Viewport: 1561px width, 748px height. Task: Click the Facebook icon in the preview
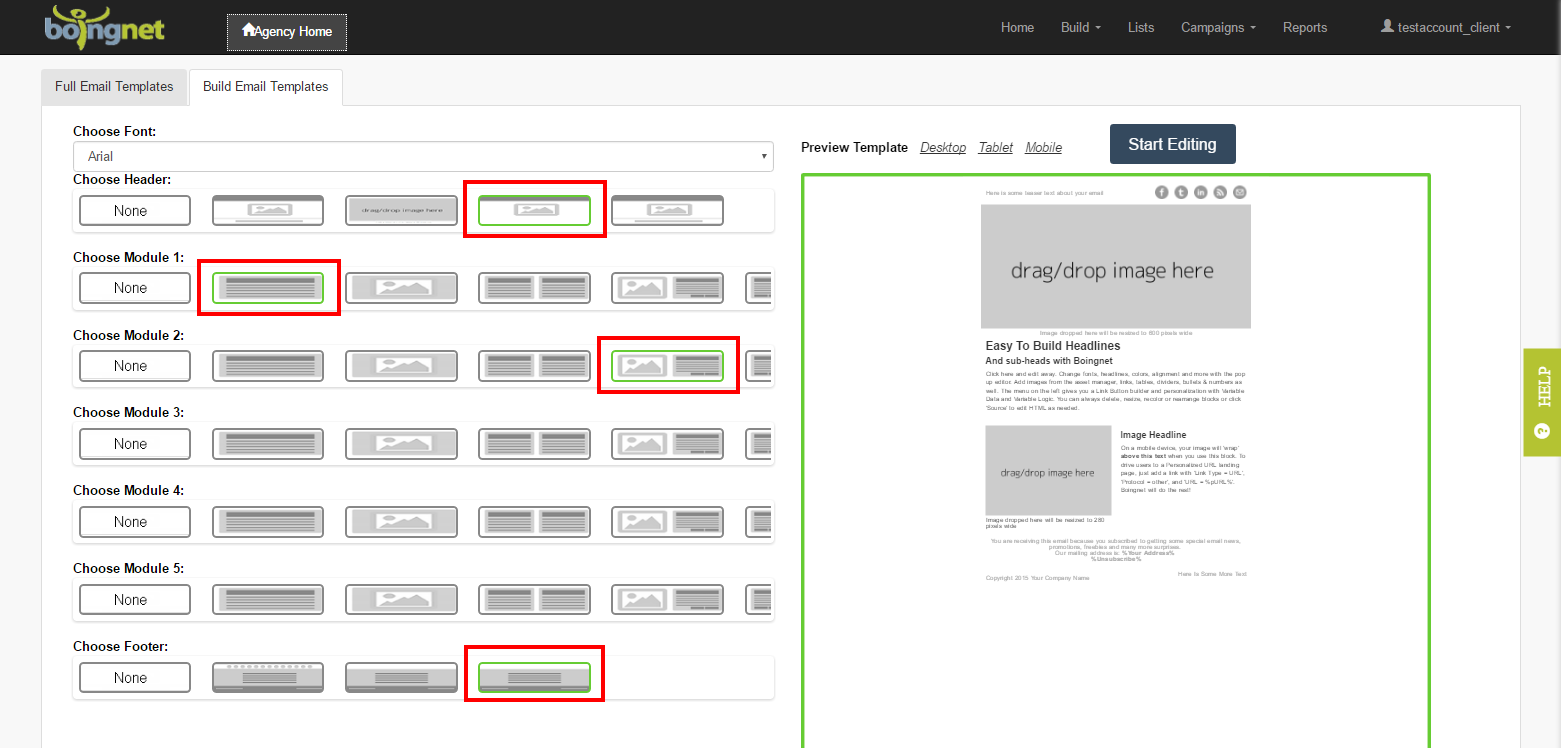point(1162,193)
